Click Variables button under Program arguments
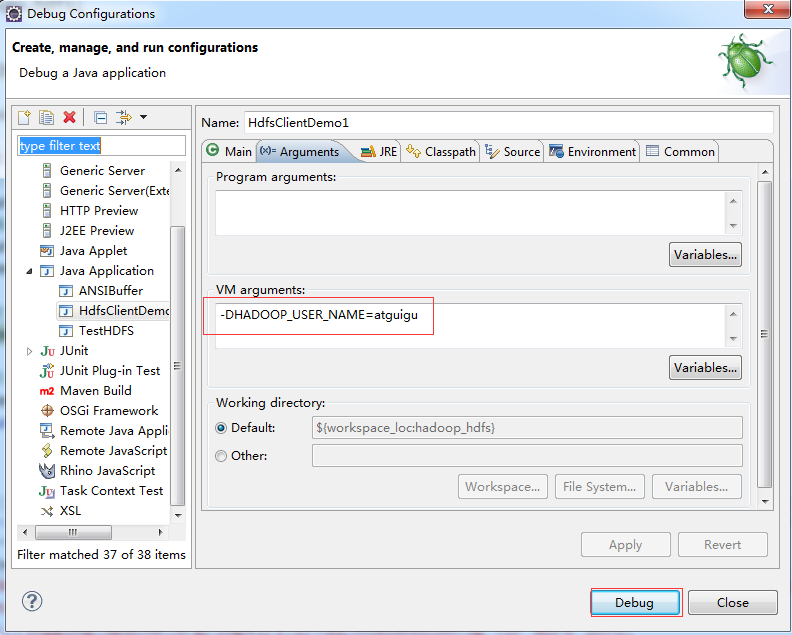The height and width of the screenshot is (635, 792). [x=705, y=255]
